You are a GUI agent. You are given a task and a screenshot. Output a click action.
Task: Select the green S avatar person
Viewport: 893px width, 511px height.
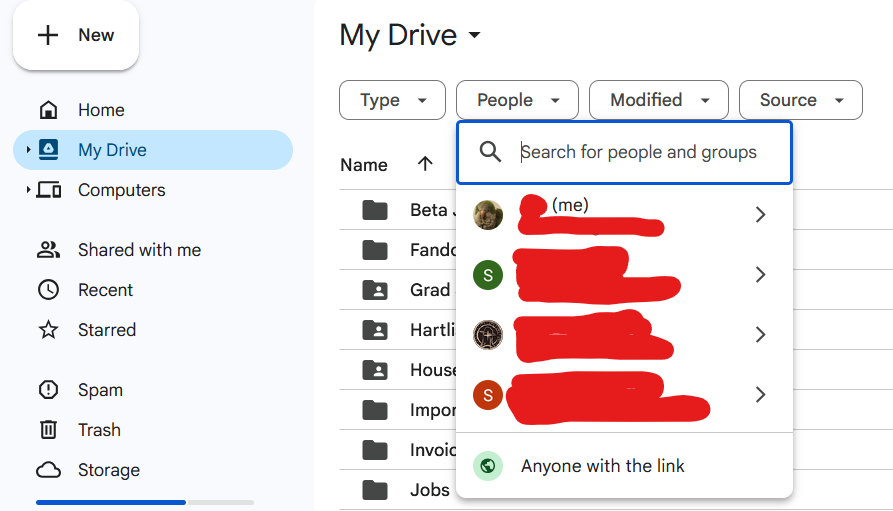(x=625, y=275)
